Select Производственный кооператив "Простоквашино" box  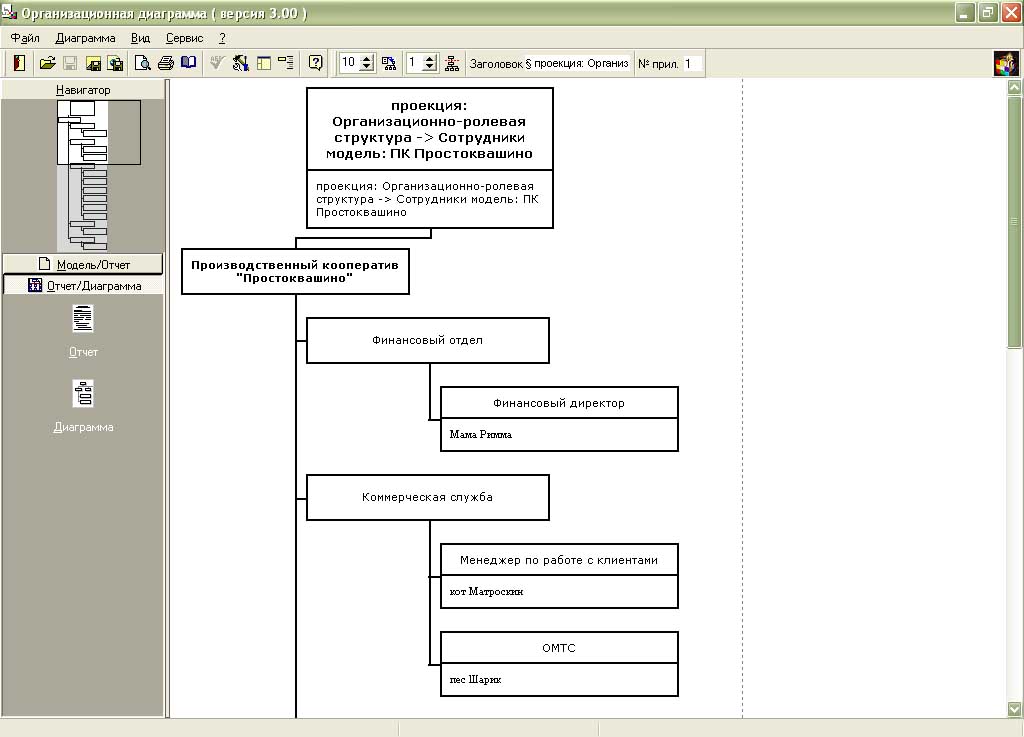(295, 271)
